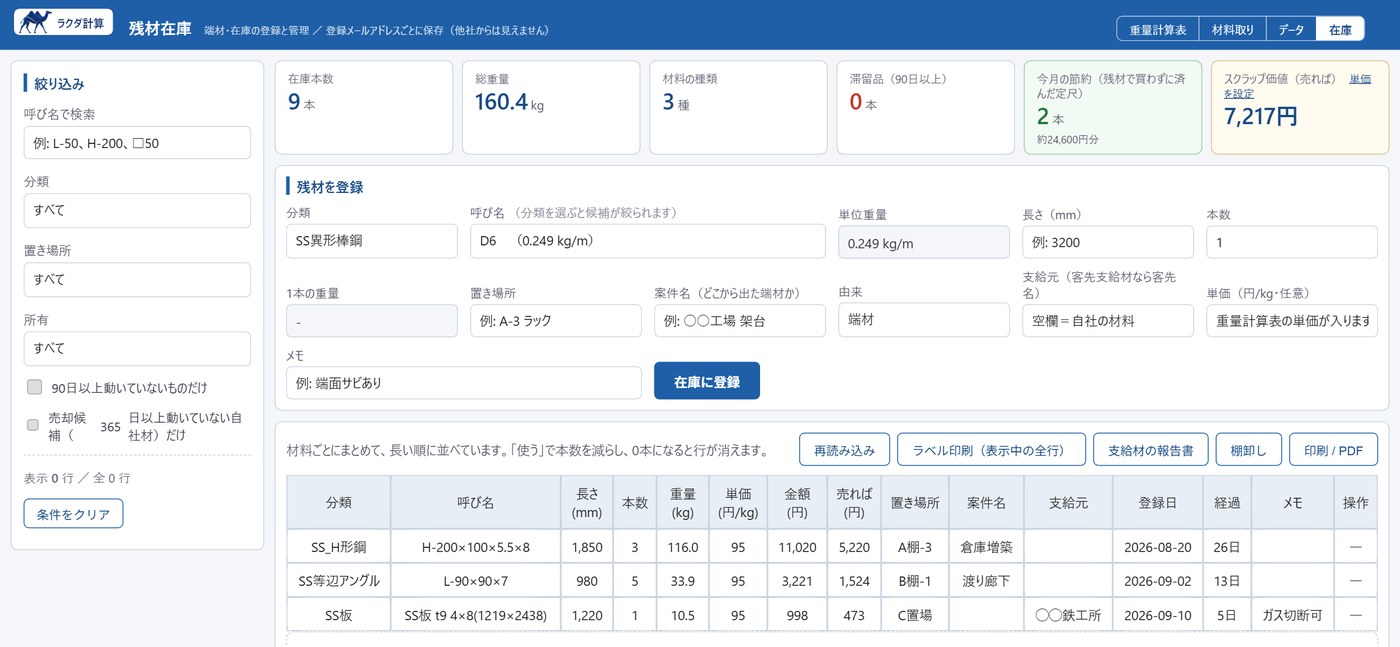Click the 長さ (mm) column header
The image size is (1400, 647).
click(x=586, y=503)
